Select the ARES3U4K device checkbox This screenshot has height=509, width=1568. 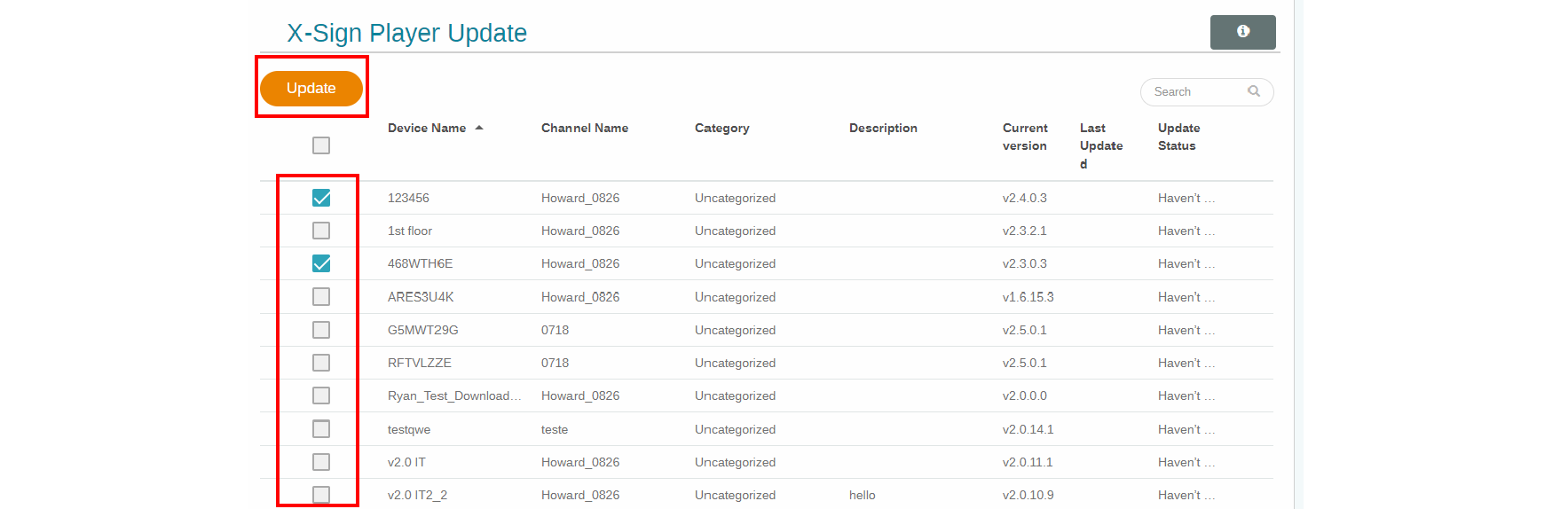[x=321, y=296]
